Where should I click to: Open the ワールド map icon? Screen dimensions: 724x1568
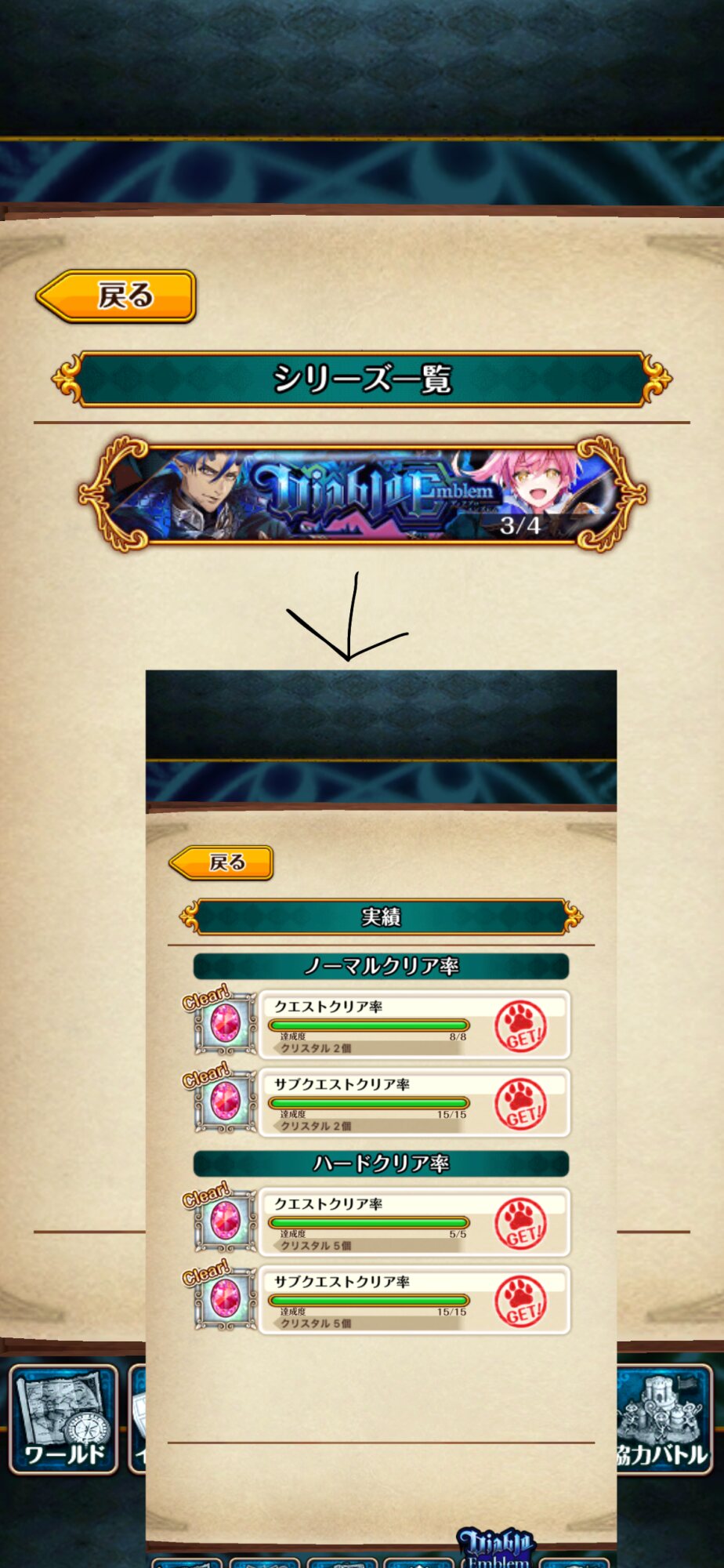(63, 1418)
